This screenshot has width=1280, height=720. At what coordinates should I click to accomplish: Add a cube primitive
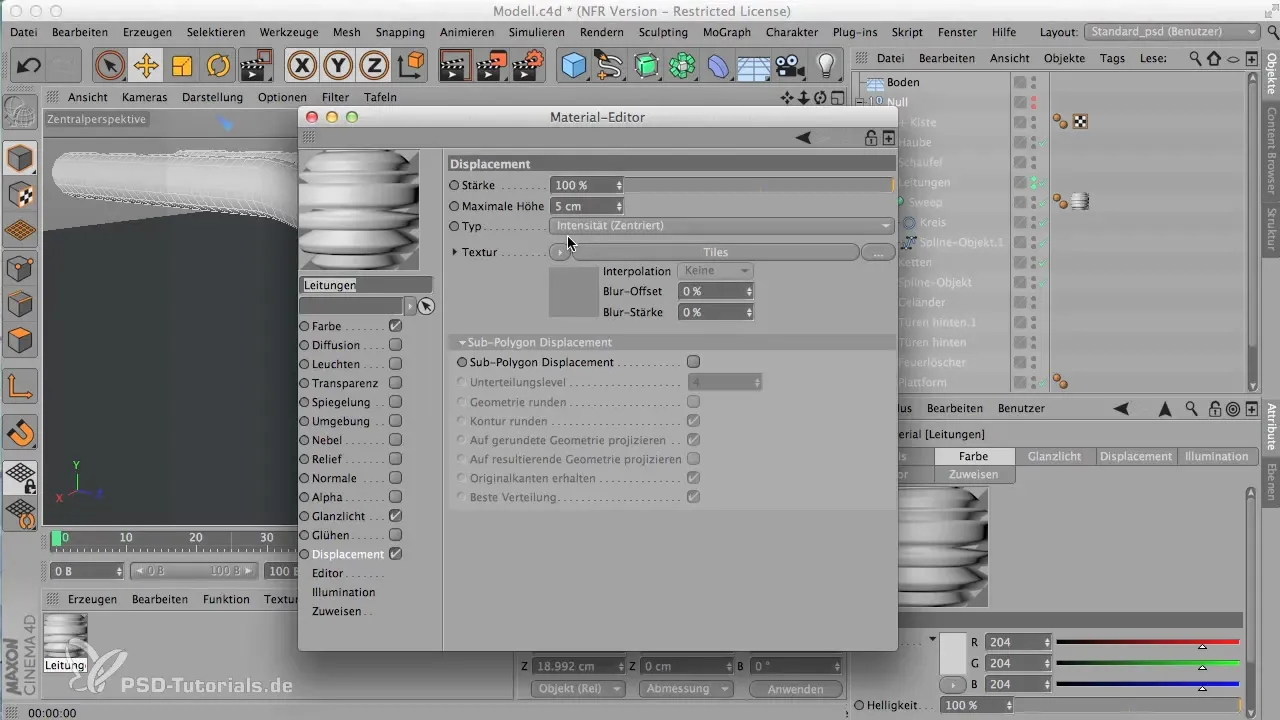tap(574, 66)
